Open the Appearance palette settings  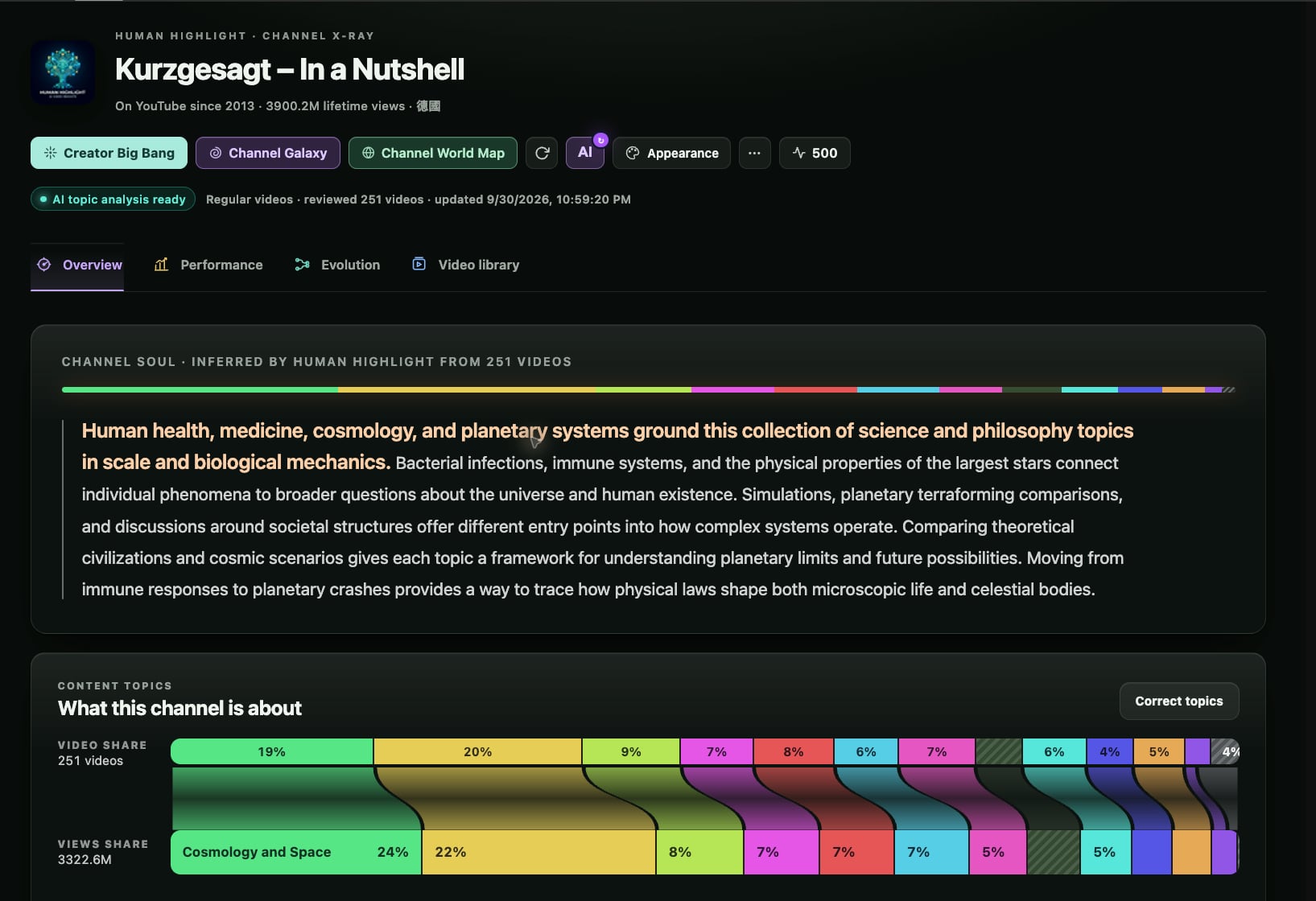(671, 153)
